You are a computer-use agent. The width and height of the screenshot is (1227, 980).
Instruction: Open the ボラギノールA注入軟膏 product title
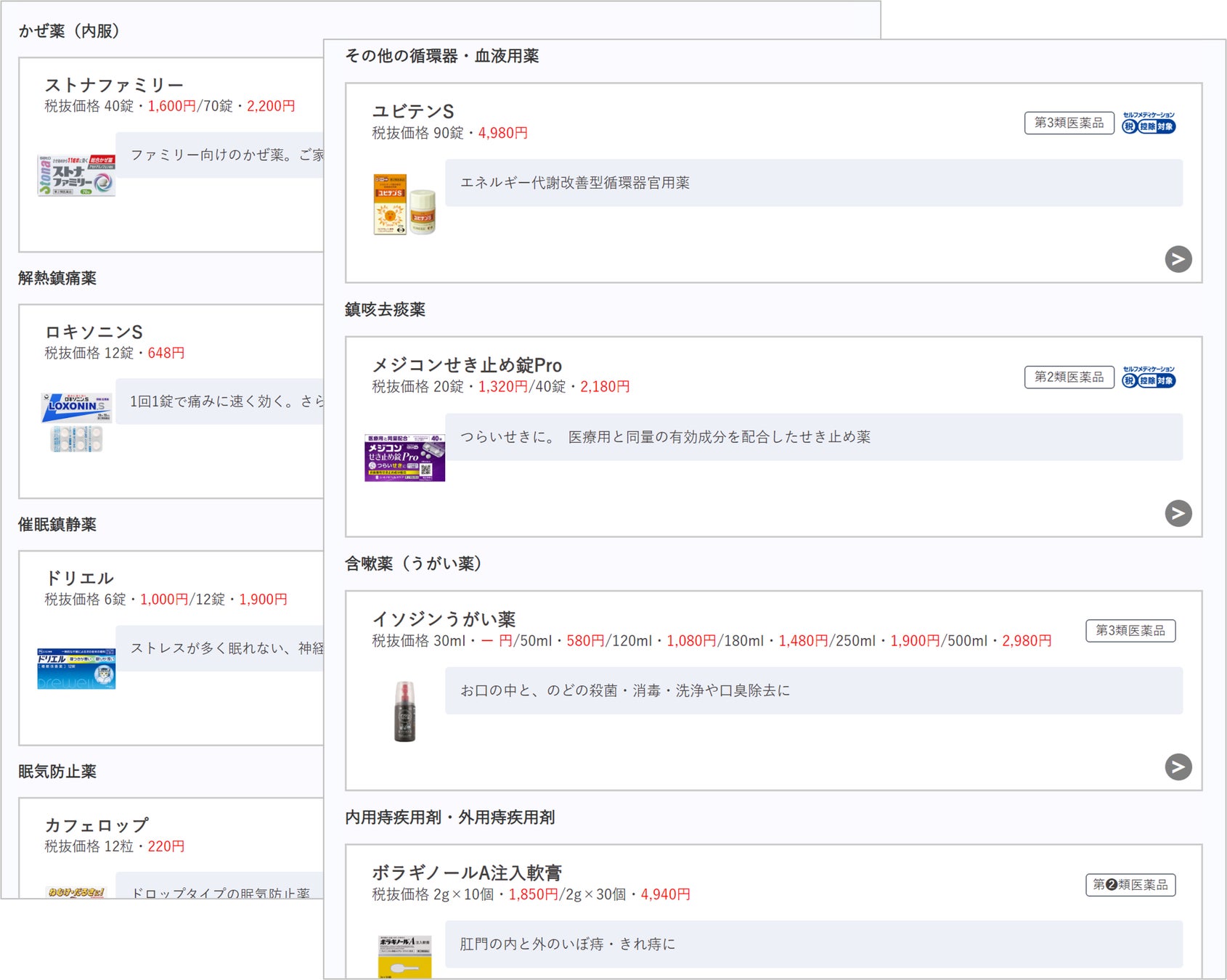pos(467,873)
